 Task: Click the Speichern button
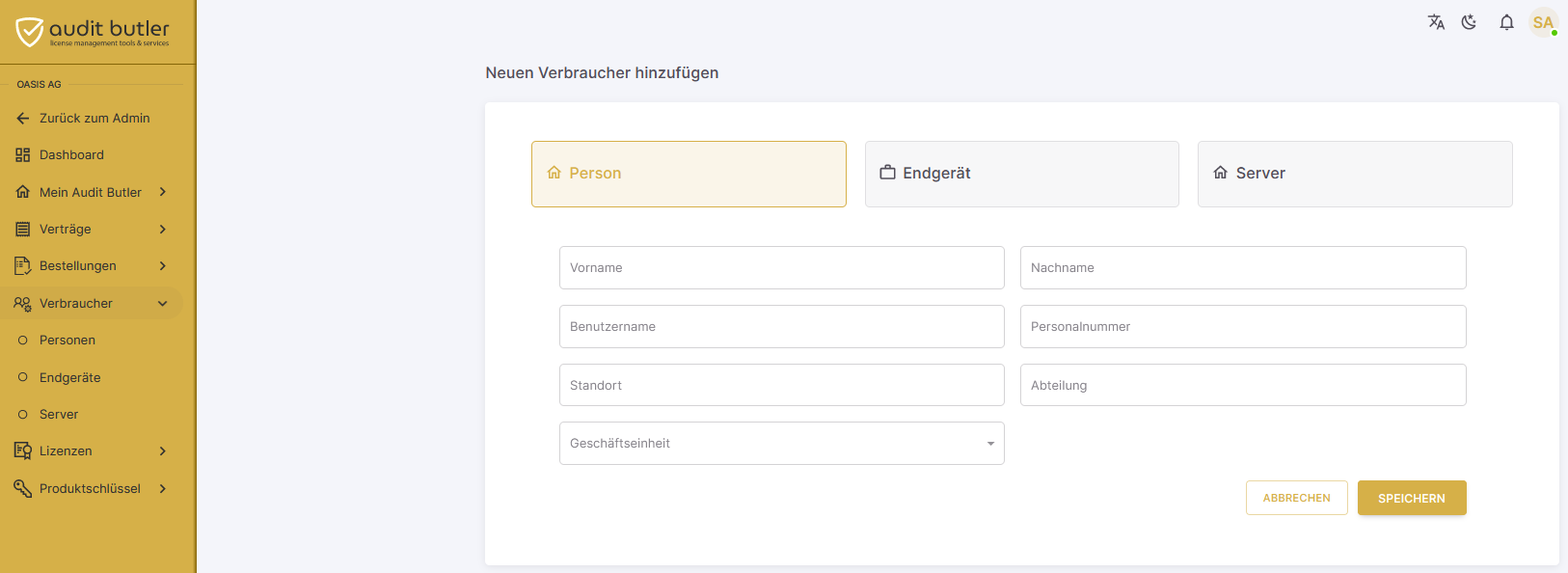pos(1412,498)
